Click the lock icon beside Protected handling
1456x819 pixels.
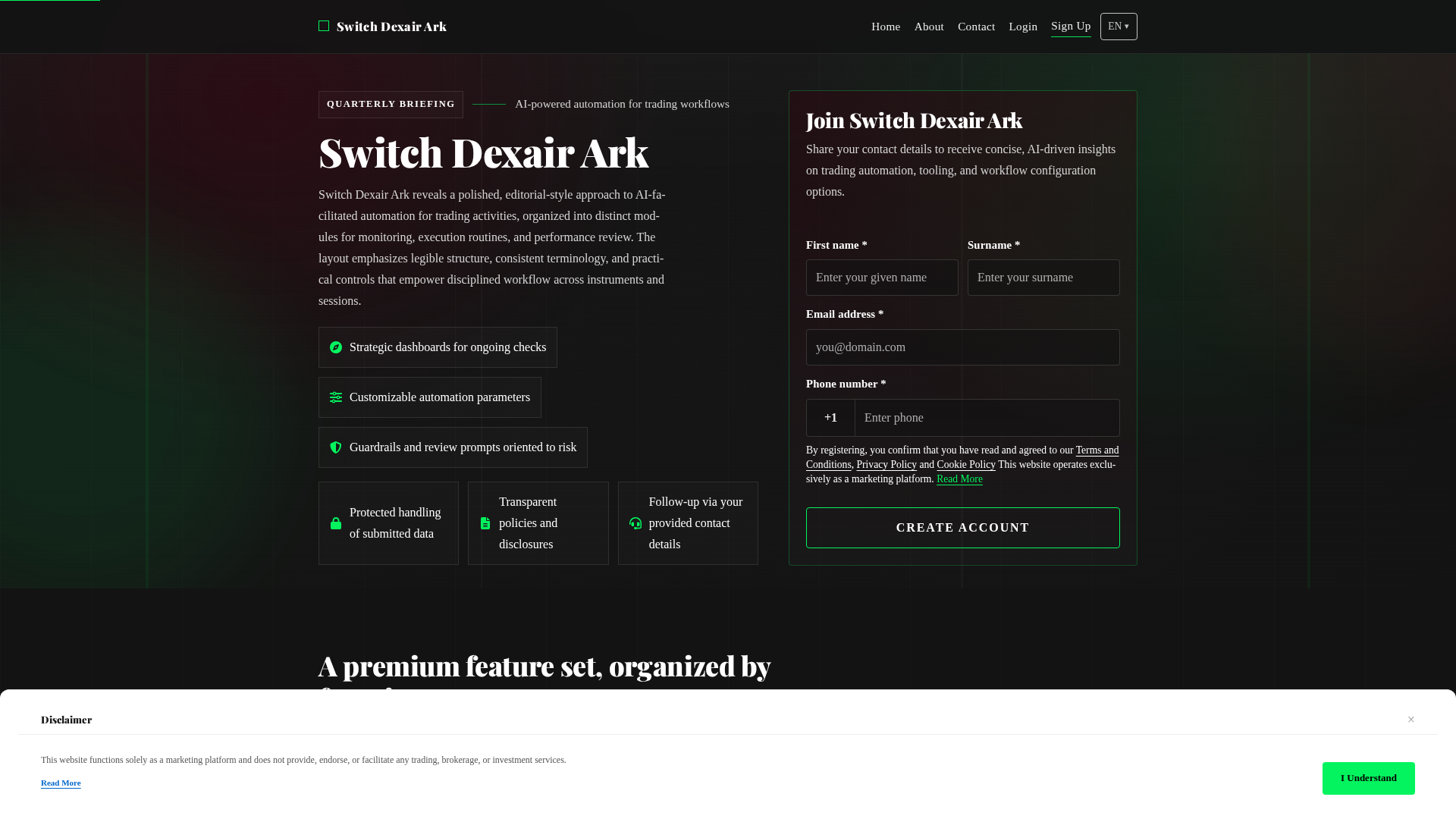[336, 523]
